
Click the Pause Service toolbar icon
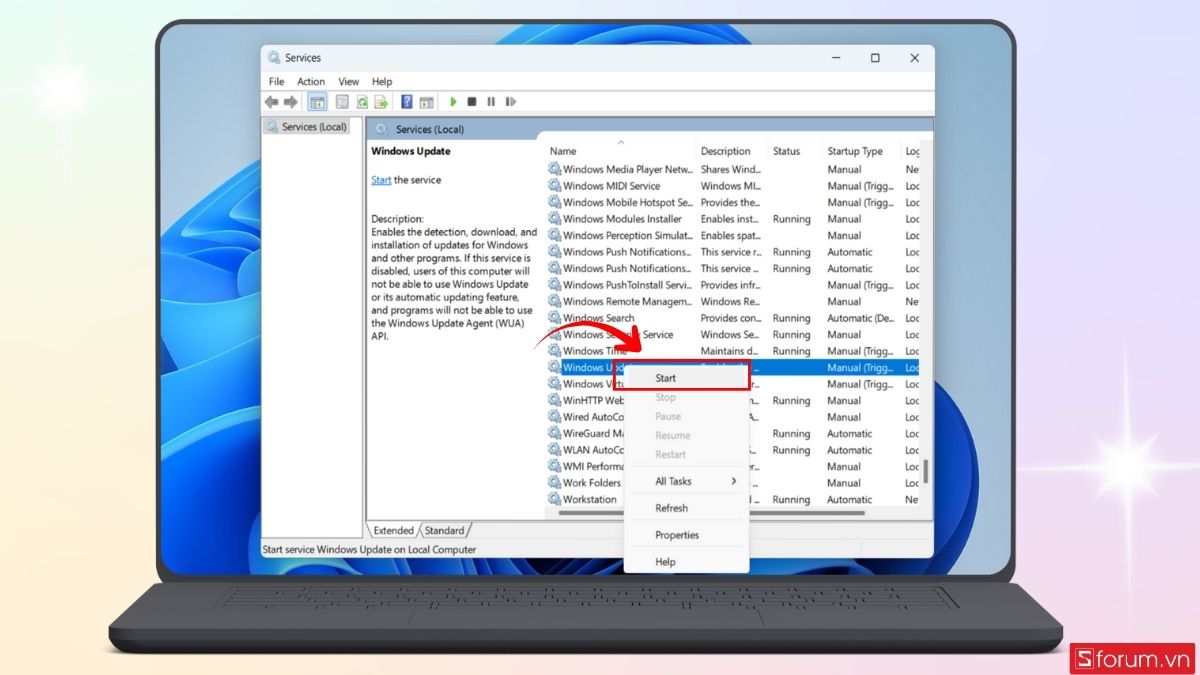coord(491,102)
